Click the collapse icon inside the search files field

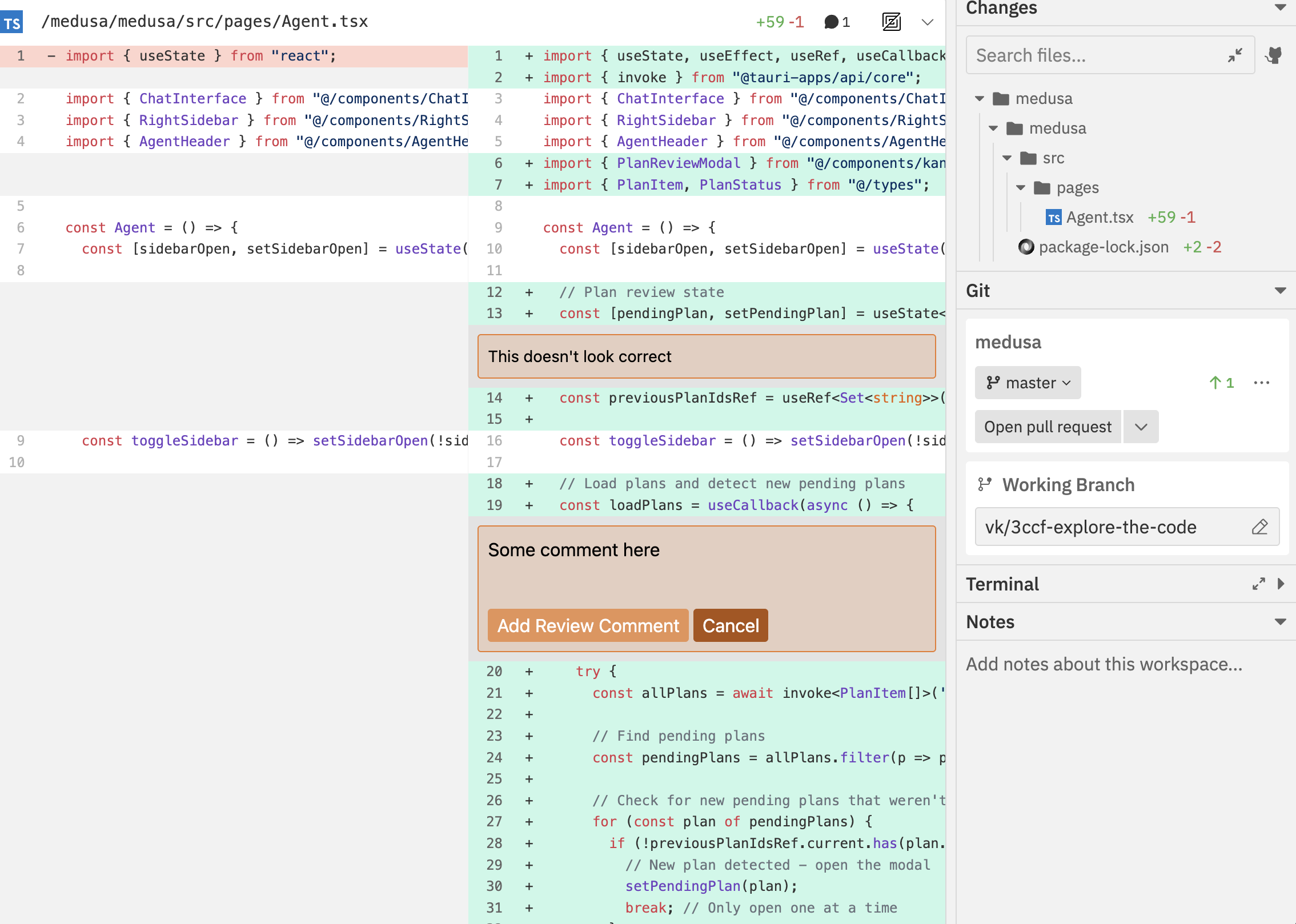point(1235,55)
